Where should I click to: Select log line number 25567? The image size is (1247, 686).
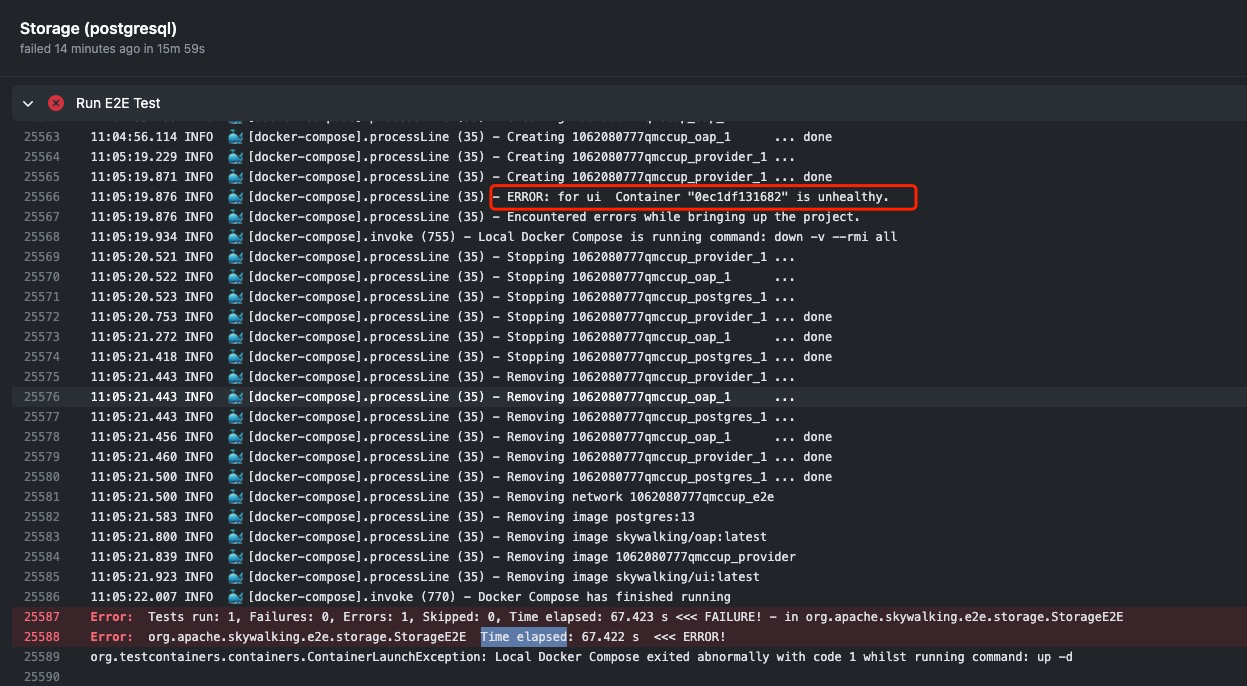[x=42, y=217]
